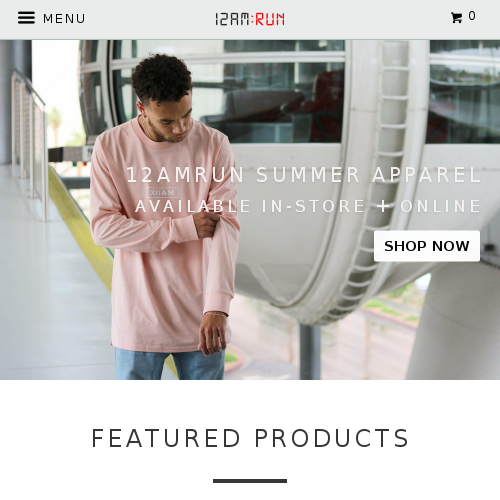Click the plus sign in the banner subtitle

383,206
